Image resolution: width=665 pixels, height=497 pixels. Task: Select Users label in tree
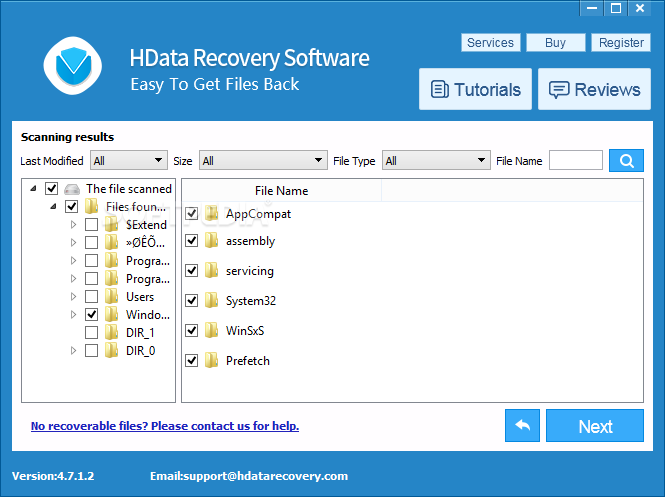pos(140,297)
